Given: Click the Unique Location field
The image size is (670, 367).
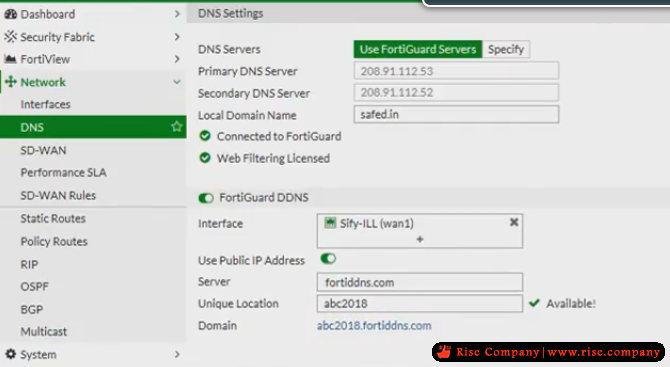Looking at the screenshot, I should pos(420,303).
